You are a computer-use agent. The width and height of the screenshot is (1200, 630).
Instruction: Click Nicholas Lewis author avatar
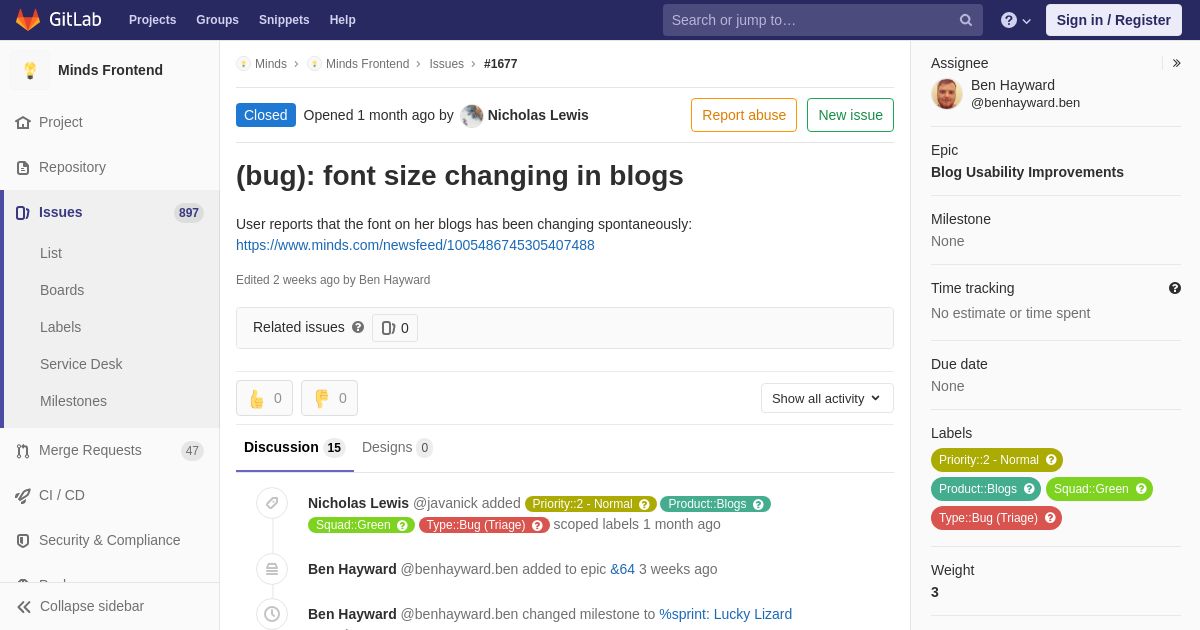point(472,115)
